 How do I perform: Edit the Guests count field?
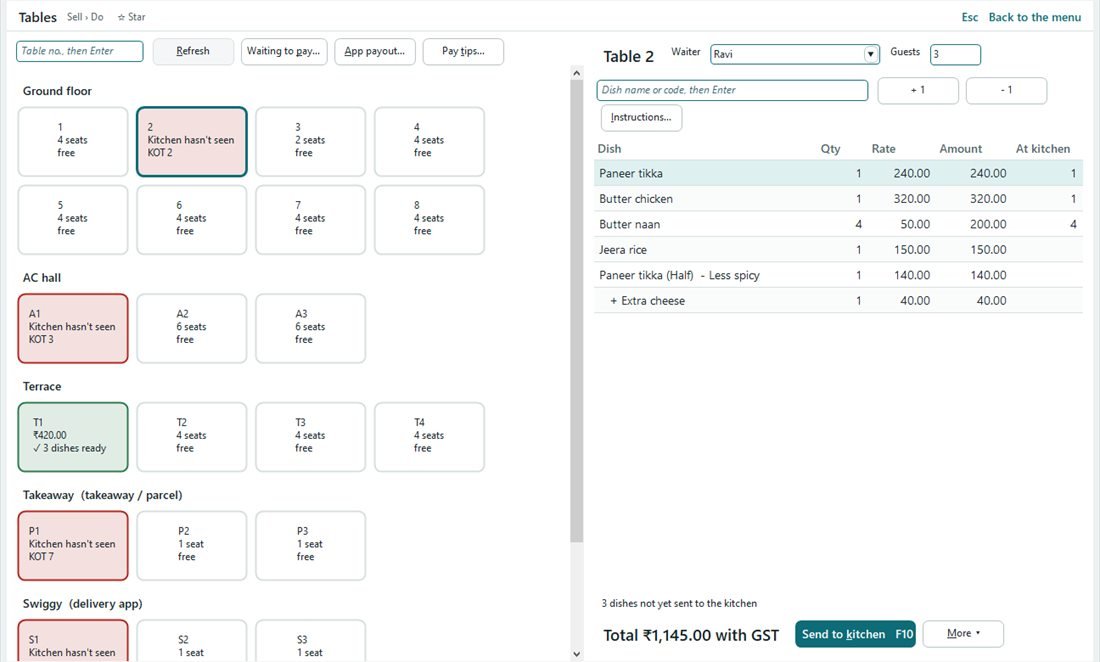(955, 54)
